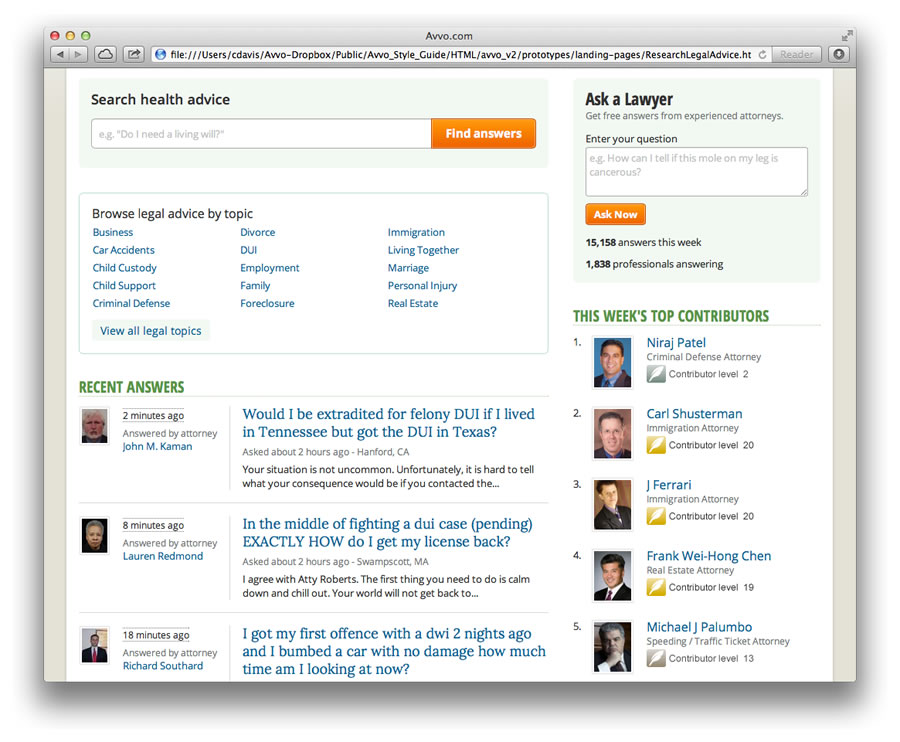900x742 pixels.
Task: Open Michael J Palumbo's contributor profile
Action: [699, 627]
